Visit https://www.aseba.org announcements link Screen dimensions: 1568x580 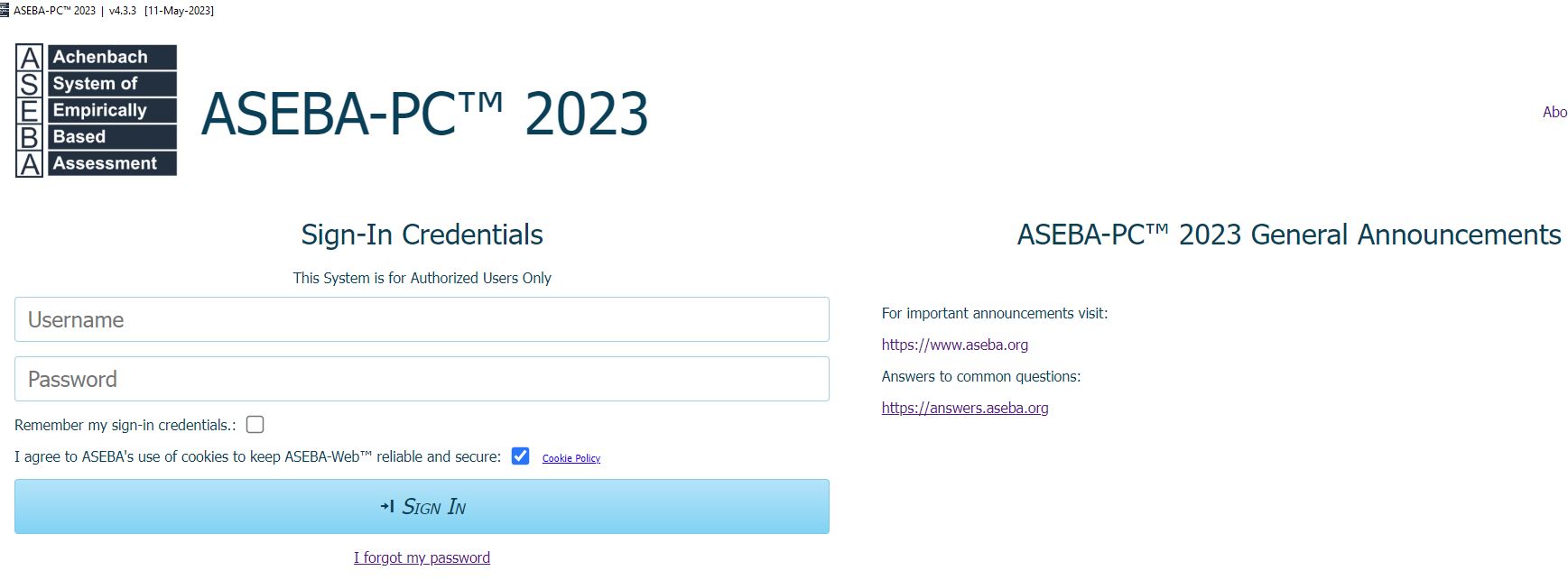pos(954,345)
